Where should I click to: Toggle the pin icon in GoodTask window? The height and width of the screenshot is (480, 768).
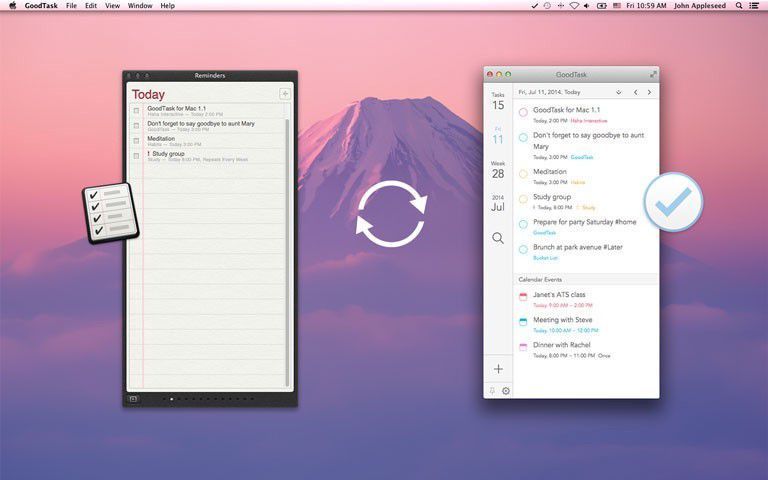click(x=492, y=391)
